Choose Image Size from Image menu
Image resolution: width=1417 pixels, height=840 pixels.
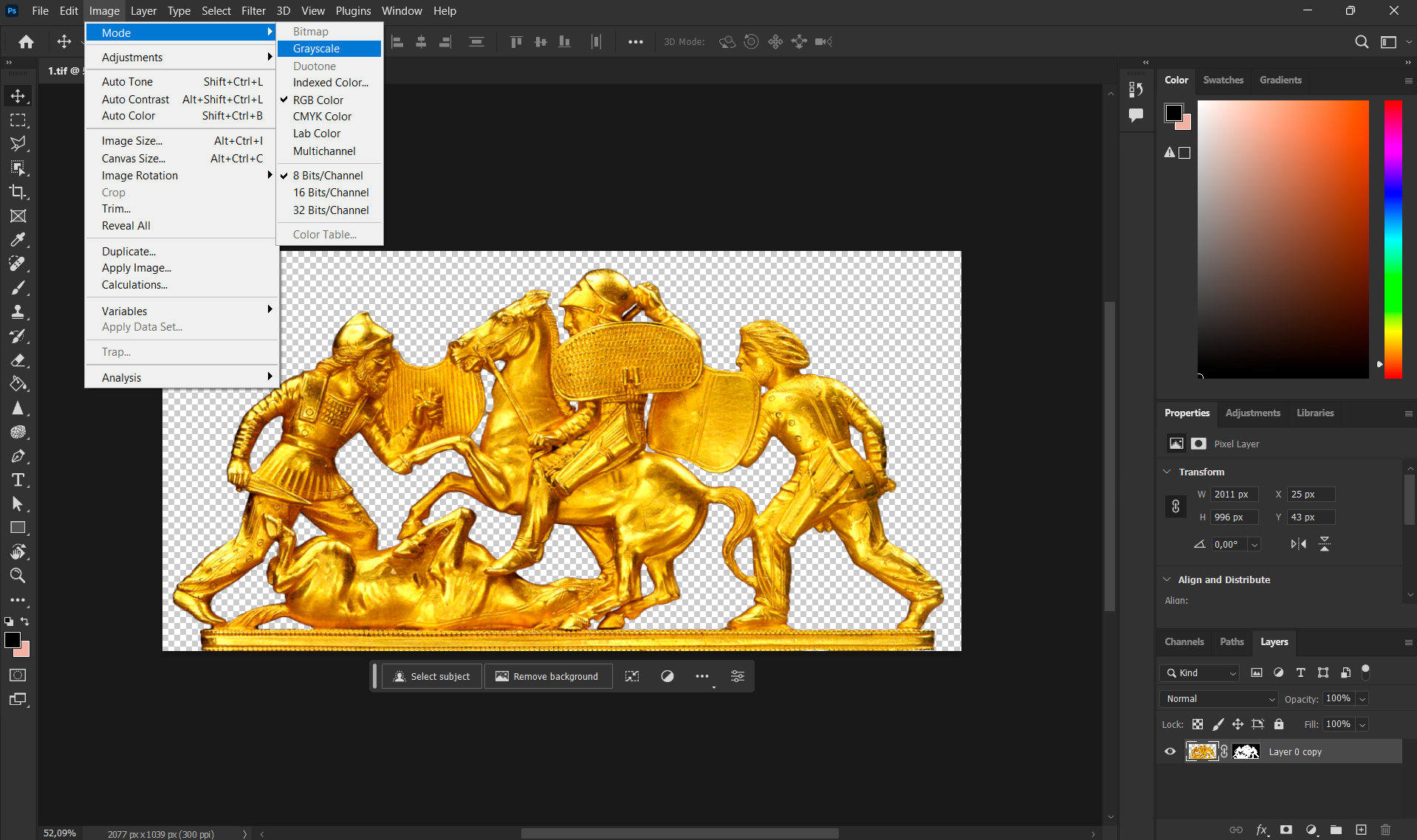[182, 141]
